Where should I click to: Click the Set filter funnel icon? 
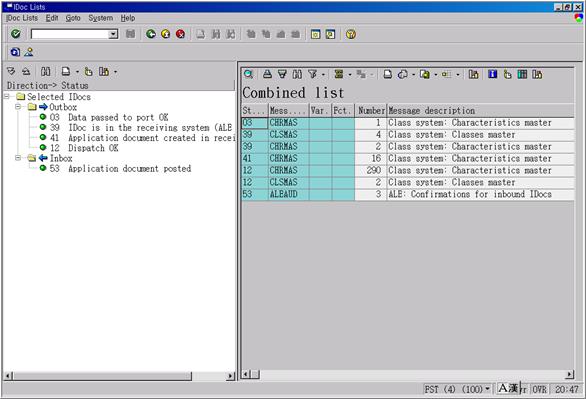(312, 74)
